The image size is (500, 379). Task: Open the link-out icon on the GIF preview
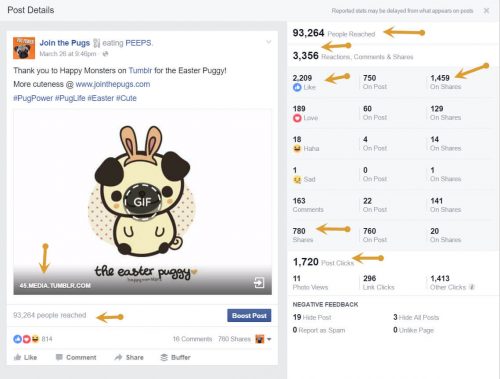pyautogui.click(x=259, y=283)
